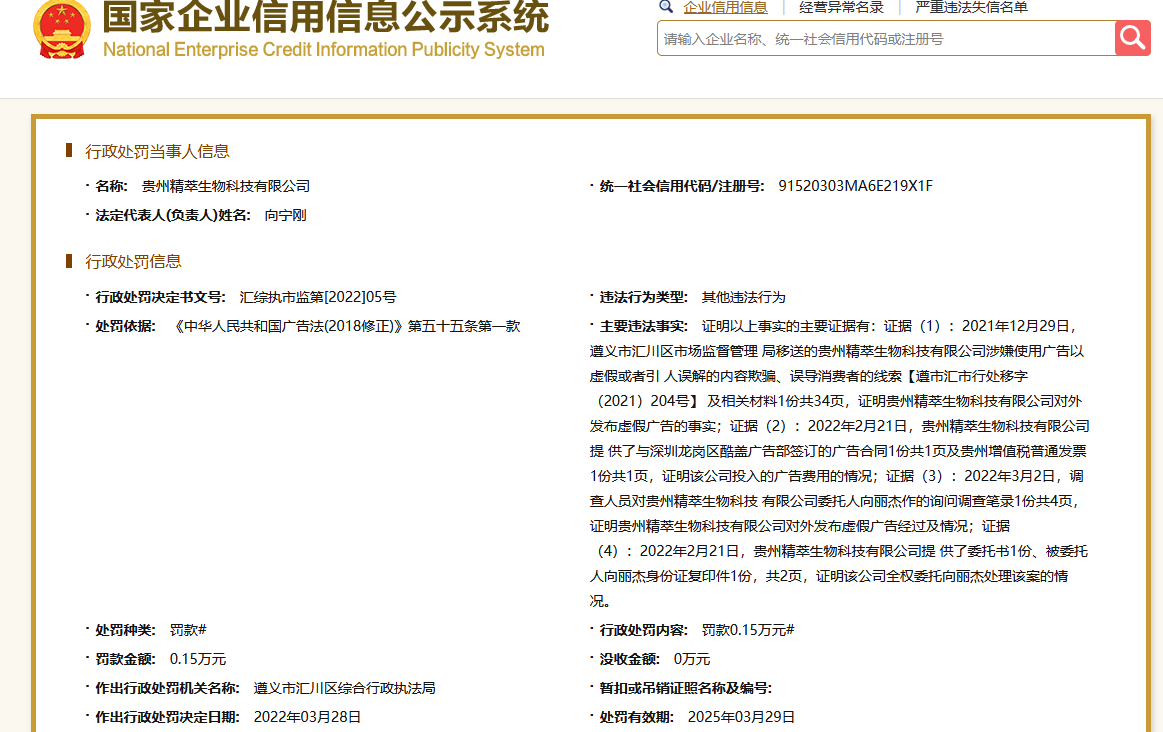Click company name 贵州精萃生物科技有限公司
Image resolution: width=1163 pixels, height=732 pixels.
click(x=225, y=186)
